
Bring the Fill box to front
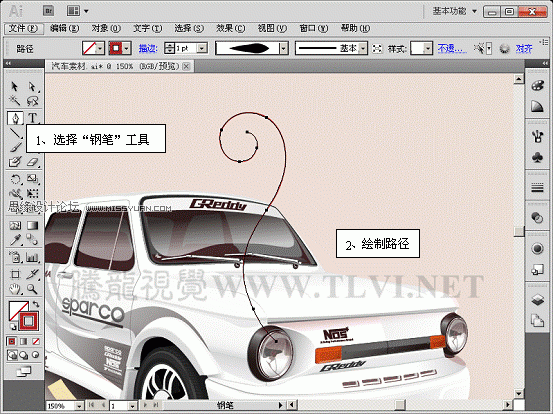[x=17, y=310]
